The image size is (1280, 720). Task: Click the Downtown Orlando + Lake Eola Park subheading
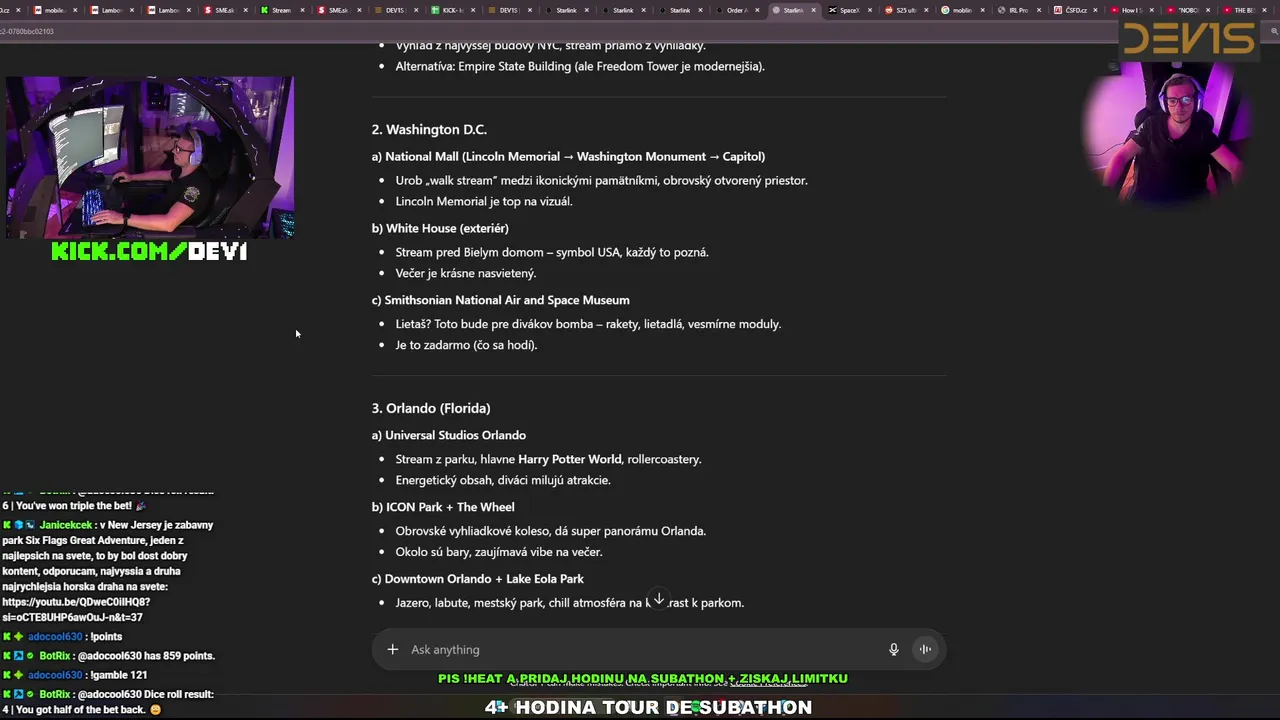pos(477,579)
